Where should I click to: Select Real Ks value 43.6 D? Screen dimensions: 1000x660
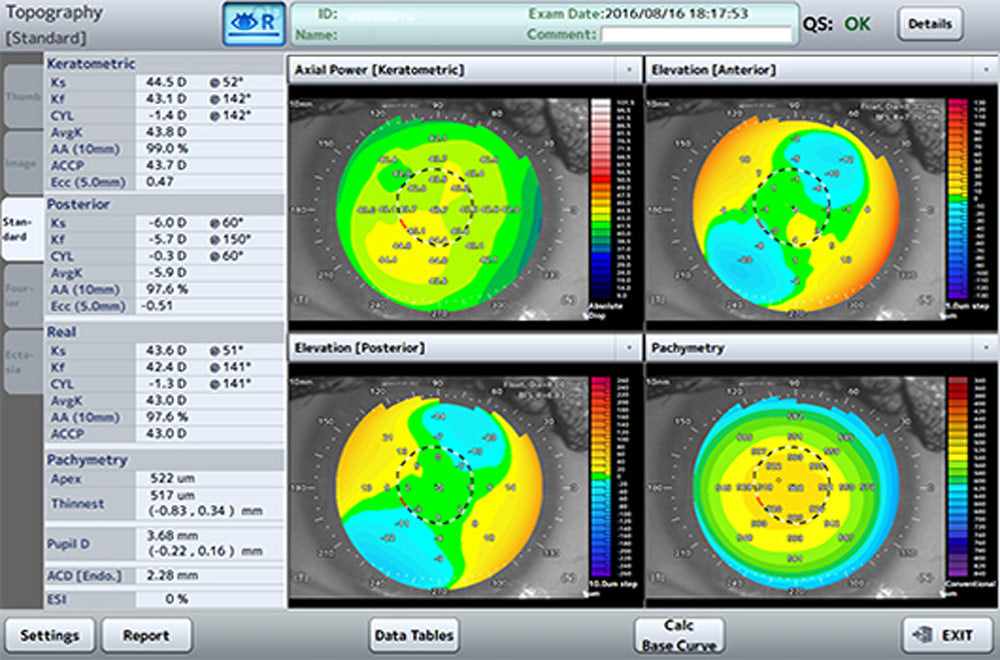pos(166,351)
